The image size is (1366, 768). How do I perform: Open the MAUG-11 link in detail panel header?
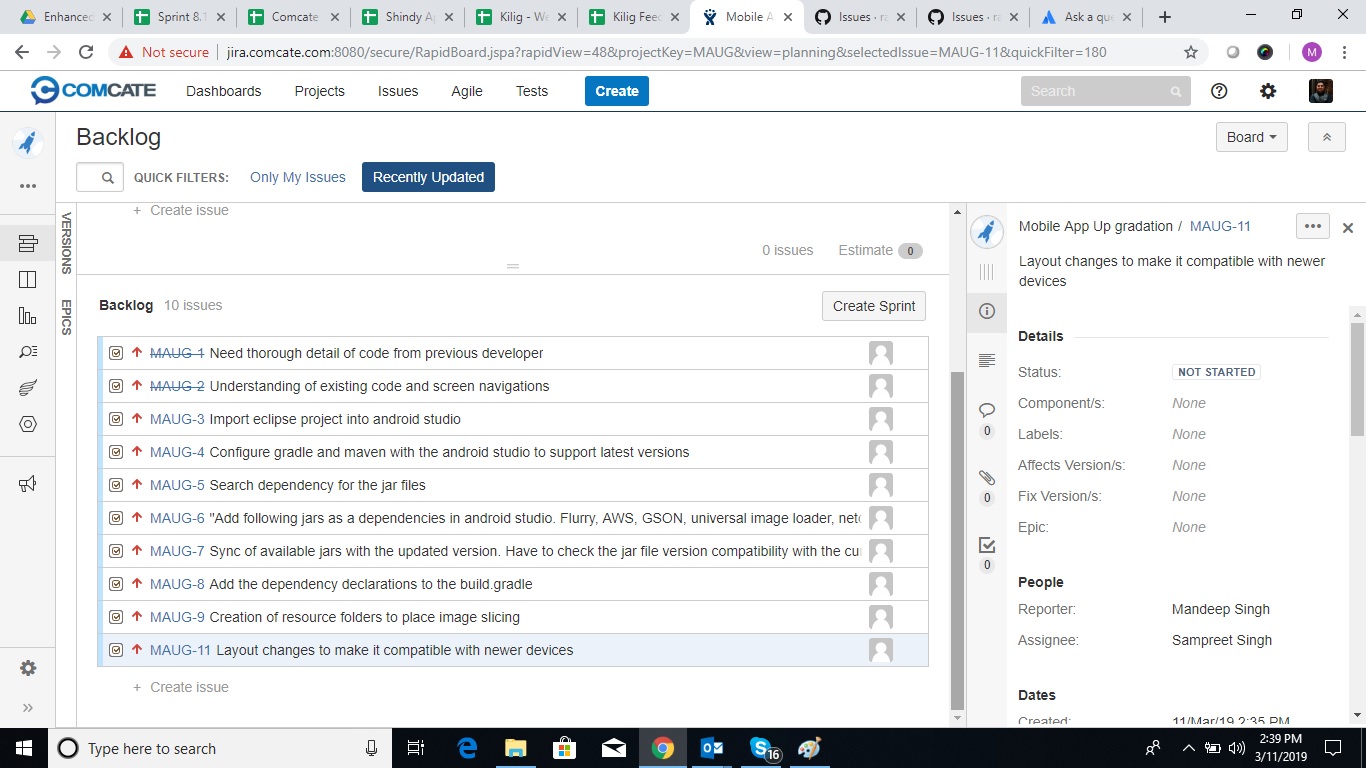point(1220,226)
